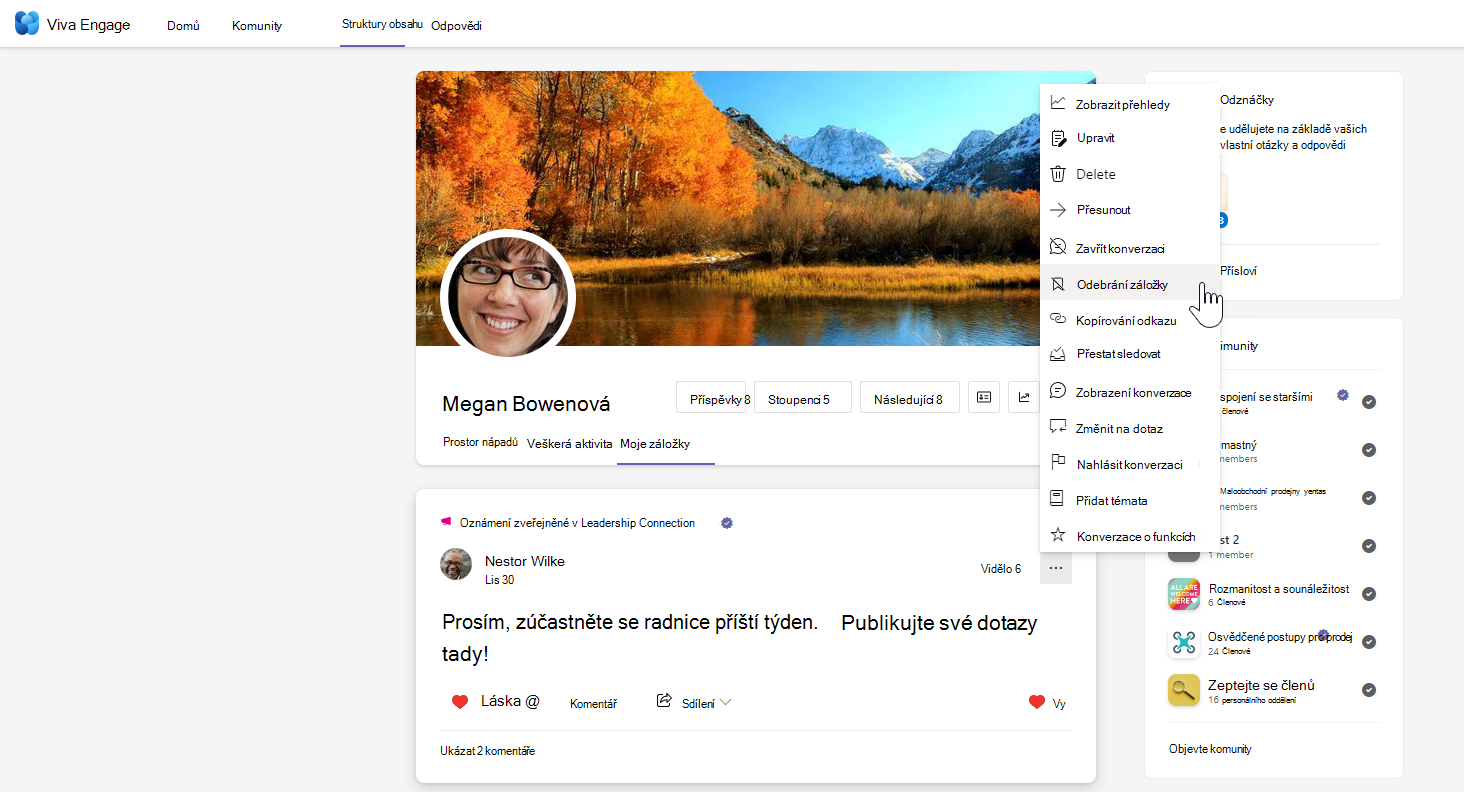Open Nestor Wilke's profile name link
Image resolution: width=1464 pixels, height=792 pixels.
(x=525, y=561)
